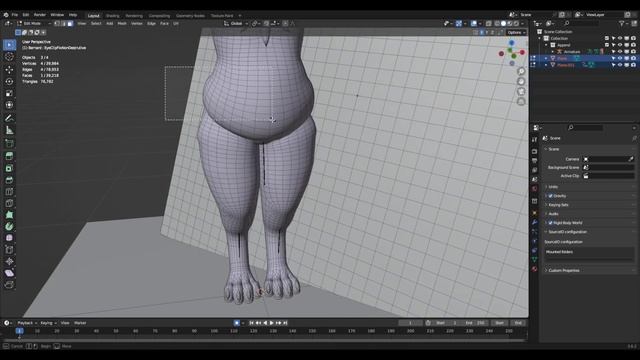
Task: Toggle the Rigid Body World checkbox
Action: pyautogui.click(x=551, y=223)
